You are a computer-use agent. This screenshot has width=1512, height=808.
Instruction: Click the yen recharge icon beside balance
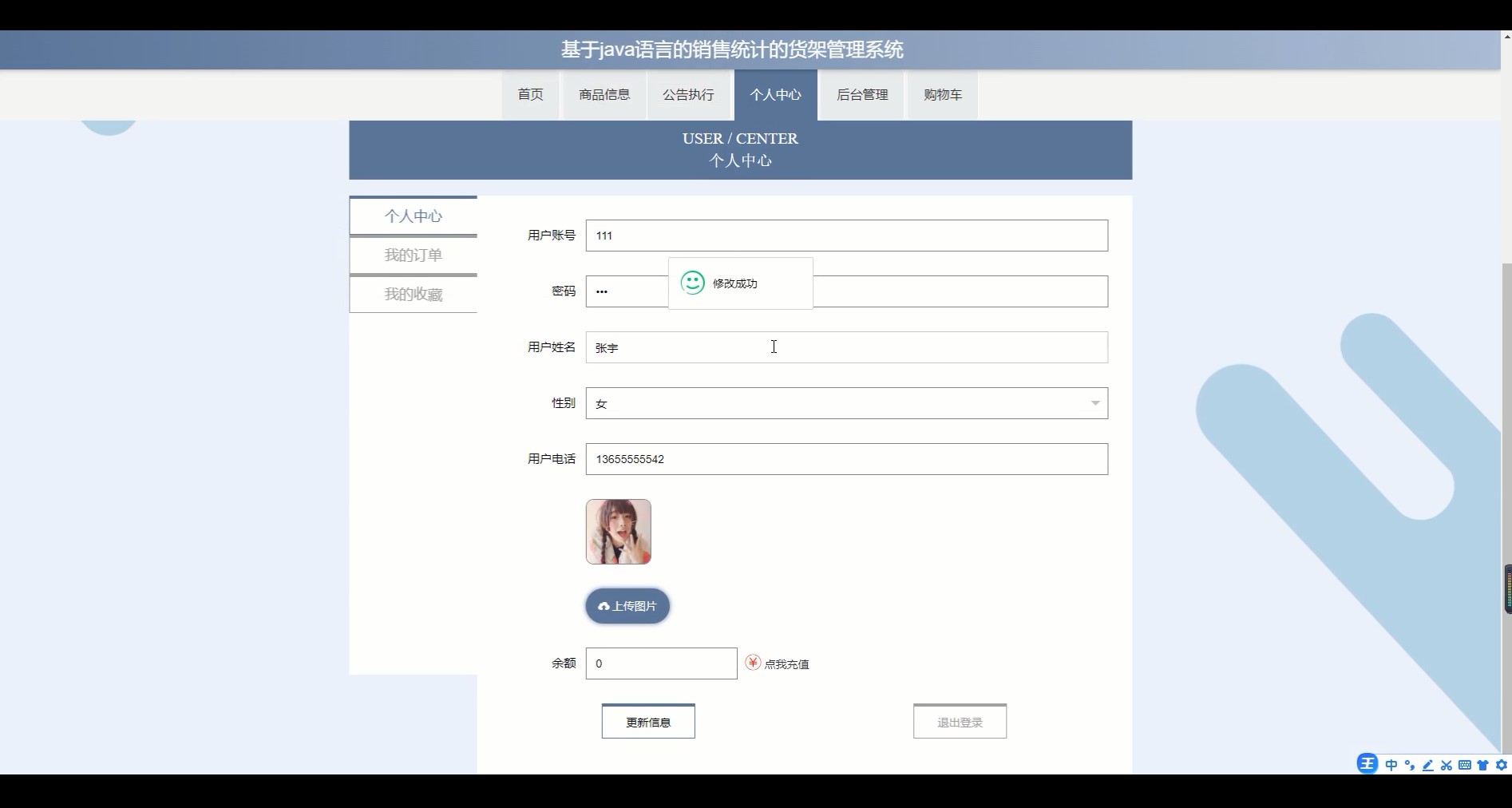[x=752, y=663]
